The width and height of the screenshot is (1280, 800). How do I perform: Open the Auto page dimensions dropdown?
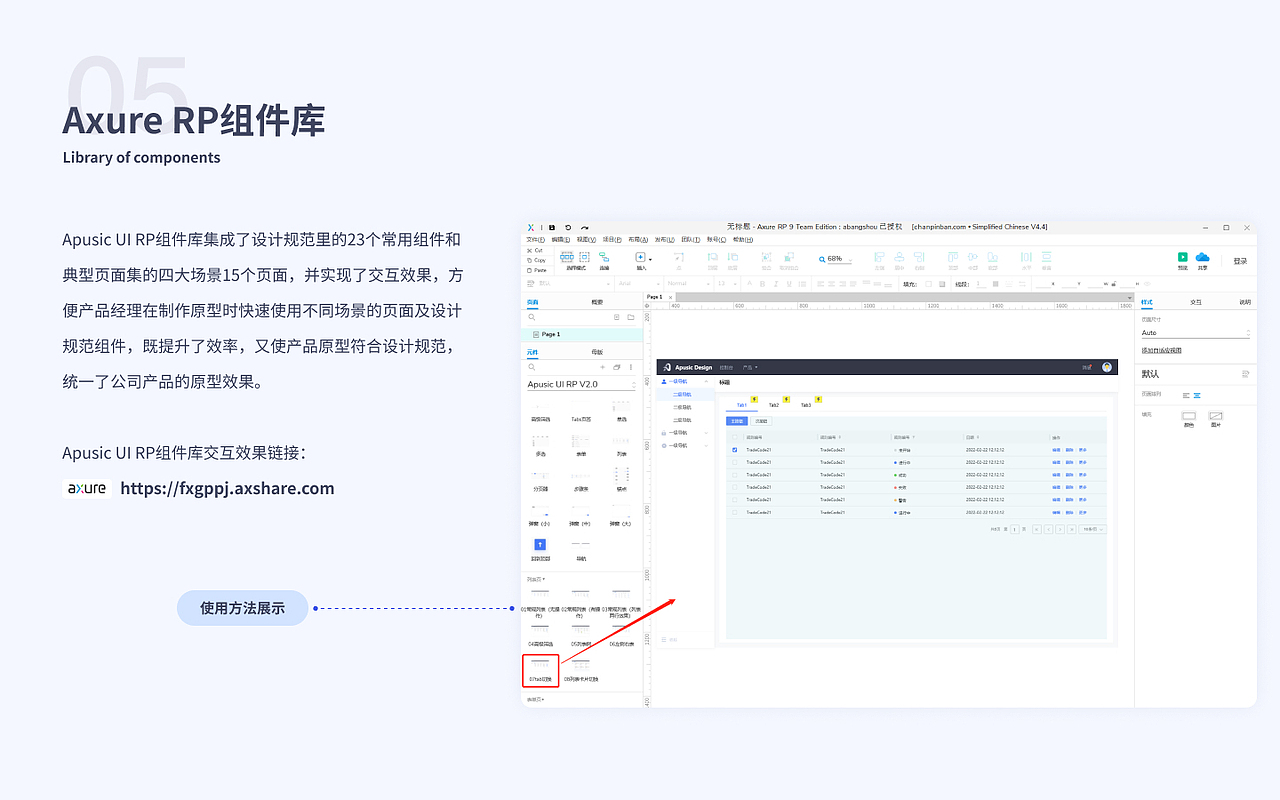click(1196, 333)
